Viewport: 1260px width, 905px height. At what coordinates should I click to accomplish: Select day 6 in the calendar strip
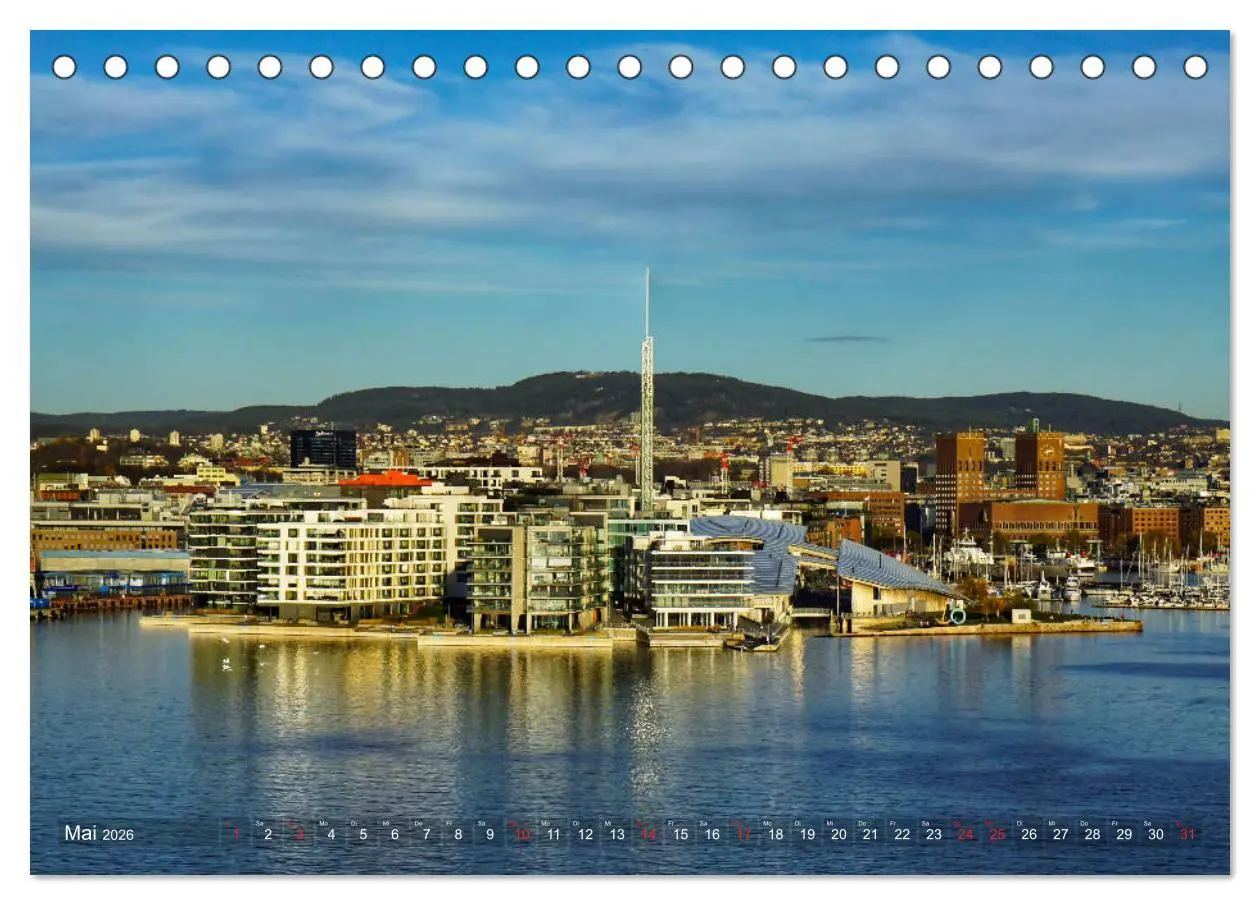tap(394, 834)
